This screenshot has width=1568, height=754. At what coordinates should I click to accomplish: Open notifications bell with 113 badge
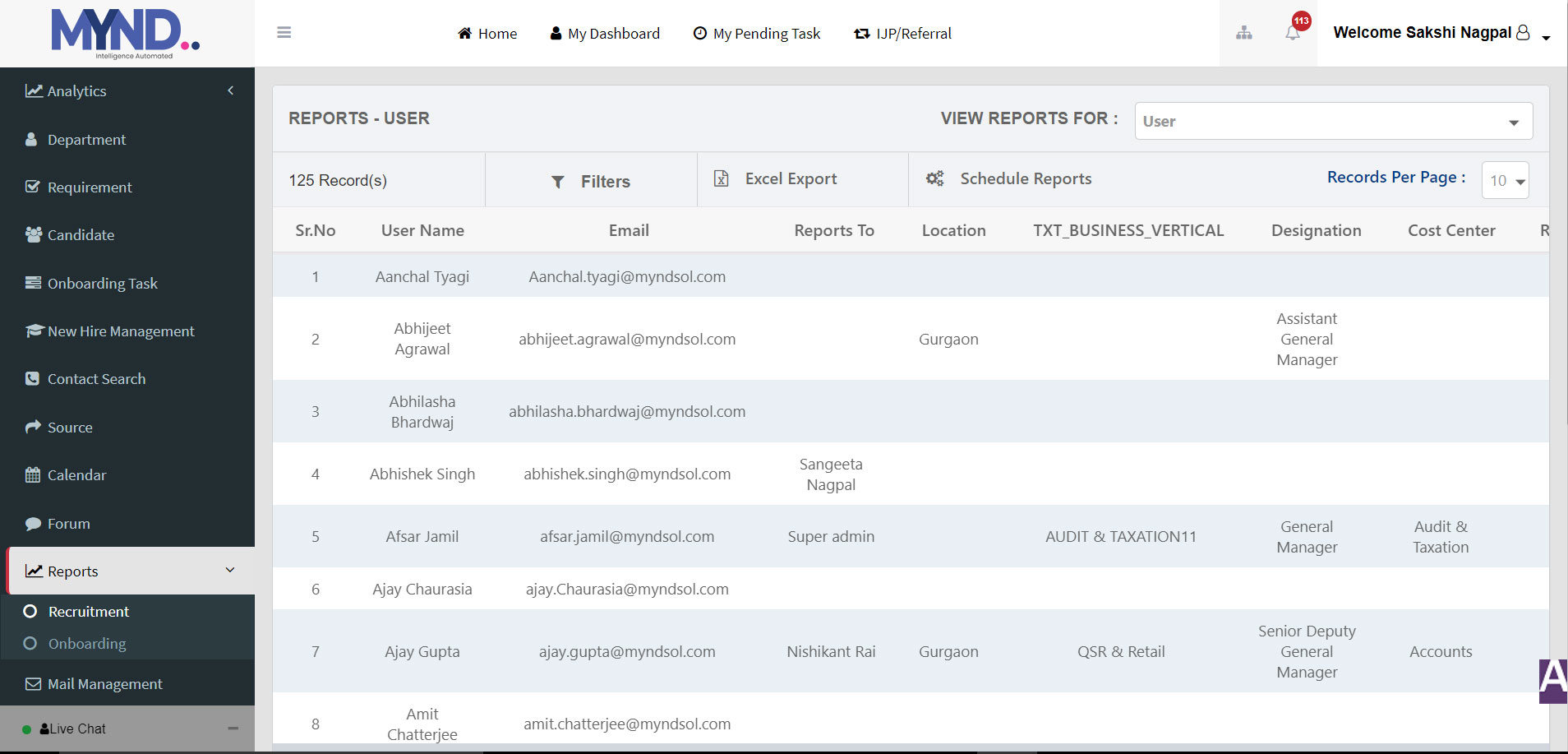(1294, 31)
